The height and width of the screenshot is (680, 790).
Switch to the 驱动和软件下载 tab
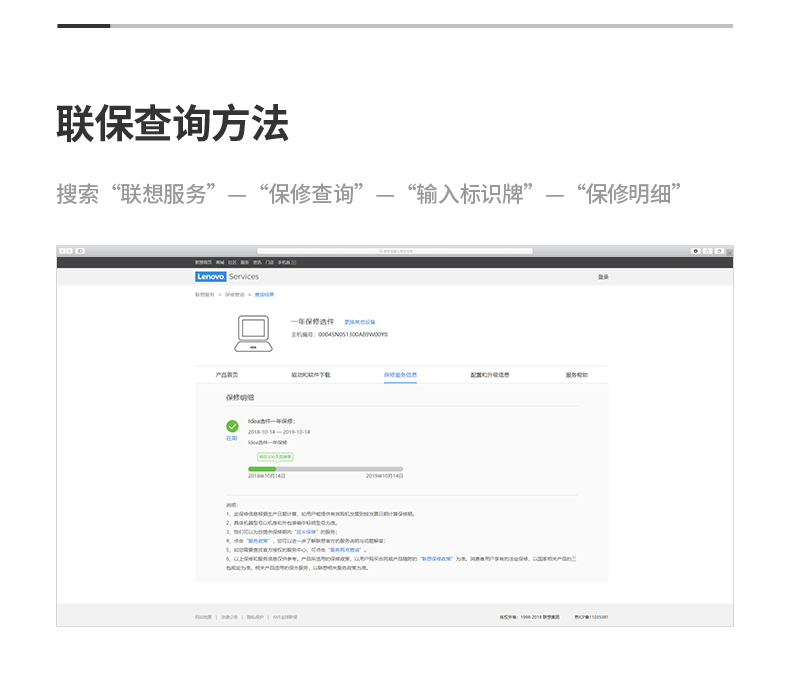click(x=311, y=375)
